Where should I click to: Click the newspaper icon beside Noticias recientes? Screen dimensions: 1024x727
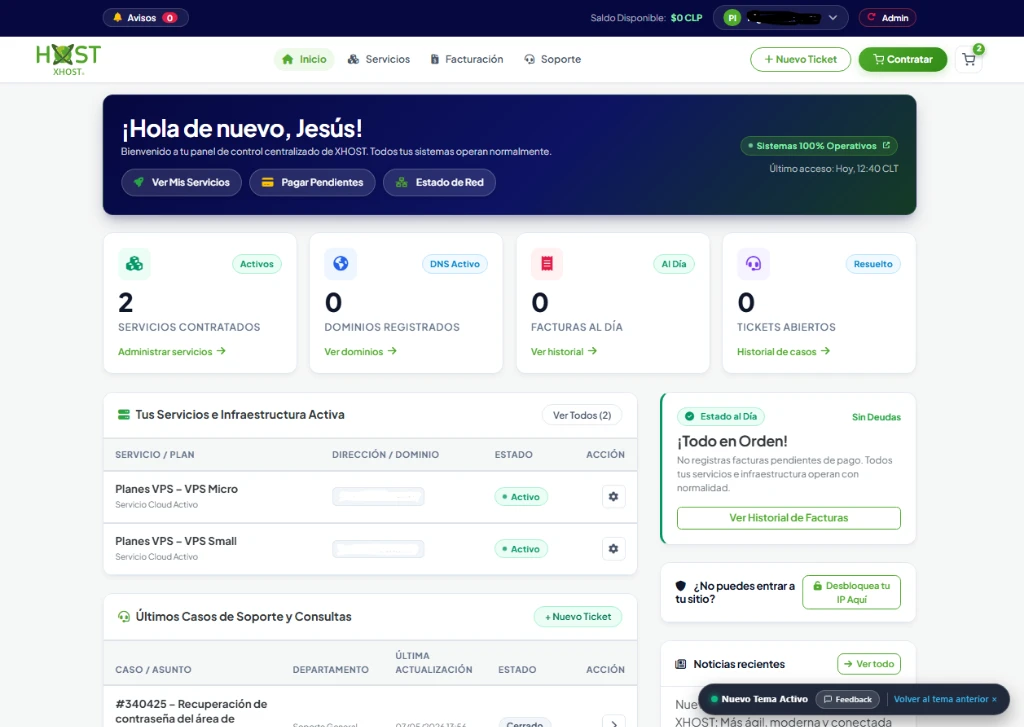[680, 664]
